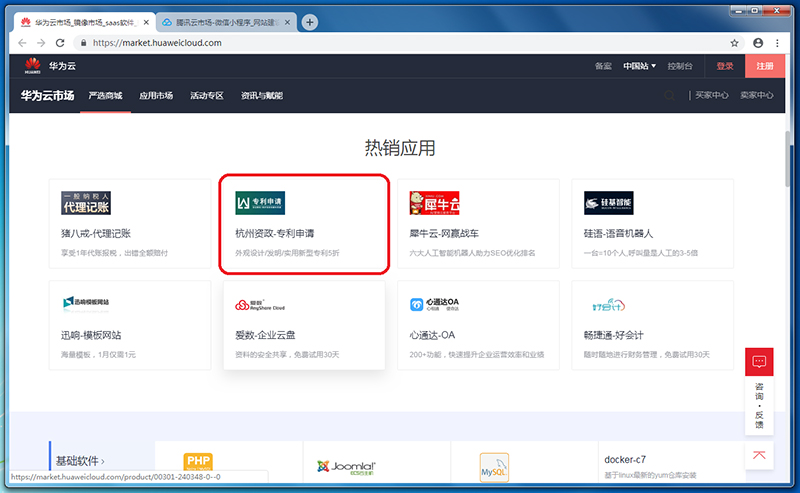Open the 硅语-语音机器人 product title
The height and width of the screenshot is (493, 800).
click(x=618, y=234)
